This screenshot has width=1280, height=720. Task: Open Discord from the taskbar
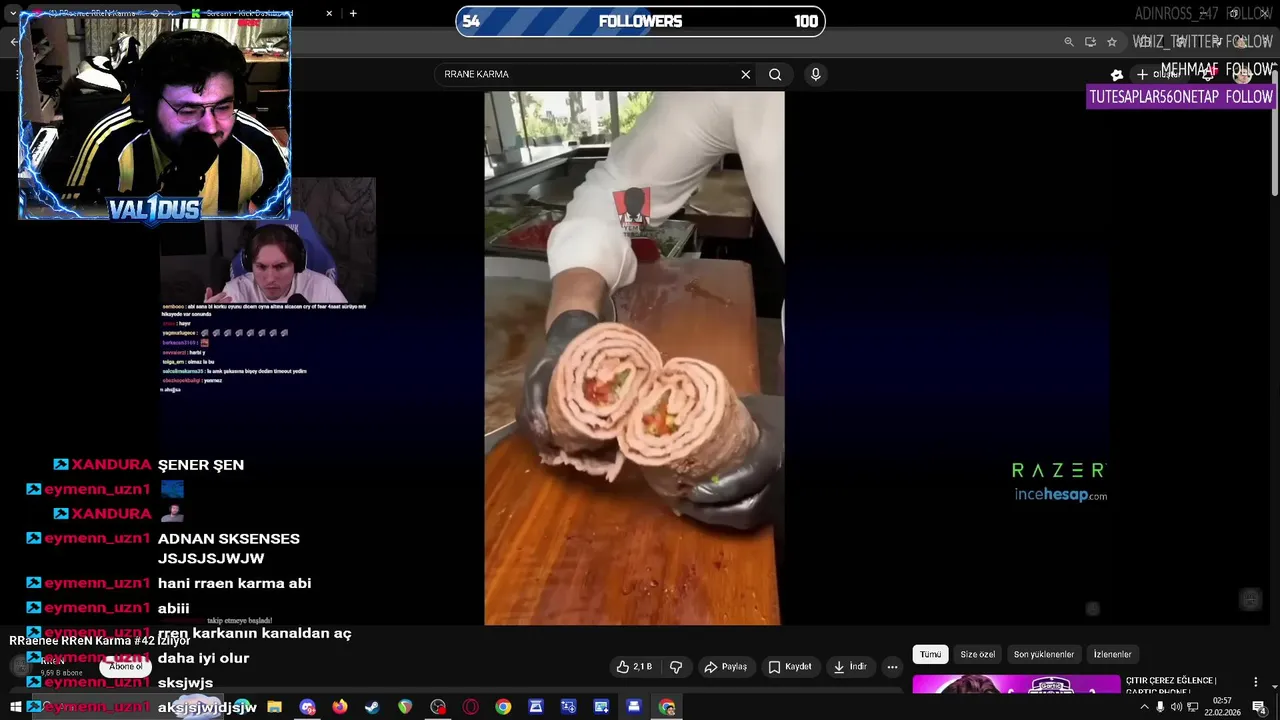(x=307, y=707)
